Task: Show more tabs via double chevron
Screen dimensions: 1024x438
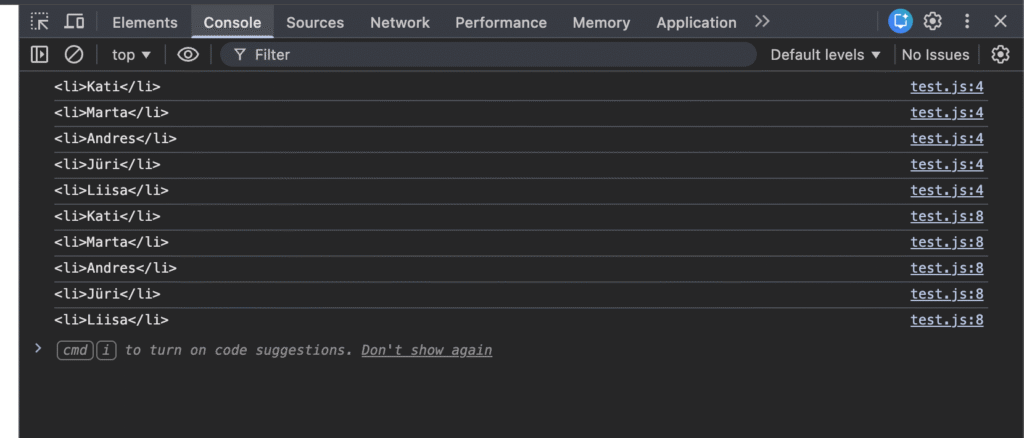Action: pos(763,21)
